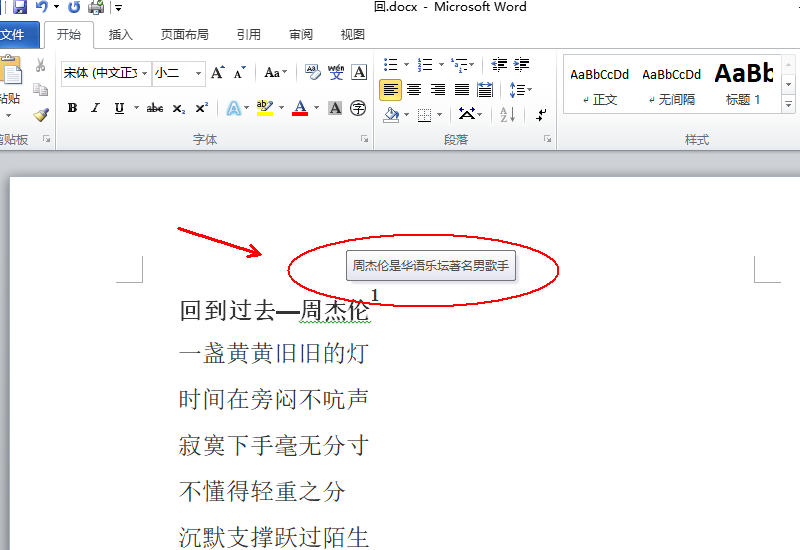
Task: Clear formatting with the eraser icon
Action: point(313,72)
